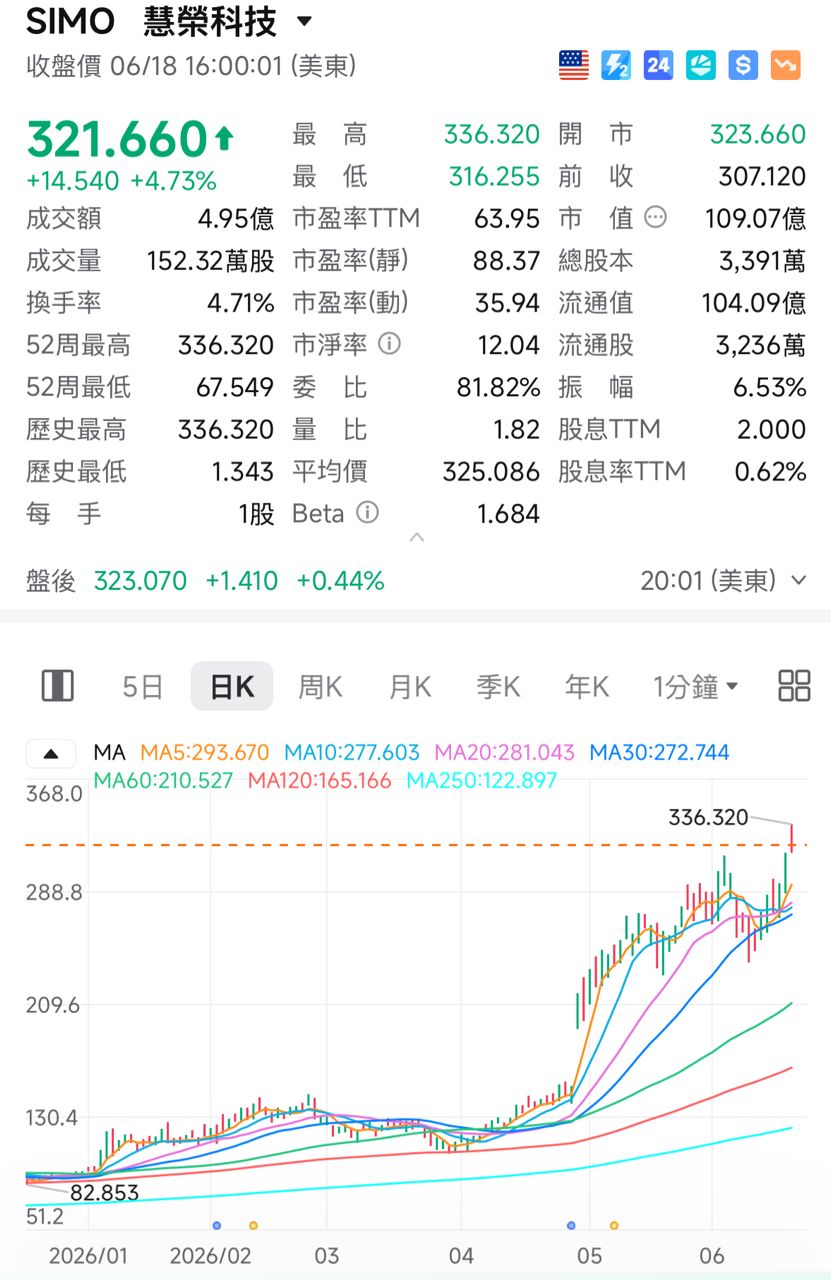Tap the 市盈率TTM value 63.95

pos(506,218)
